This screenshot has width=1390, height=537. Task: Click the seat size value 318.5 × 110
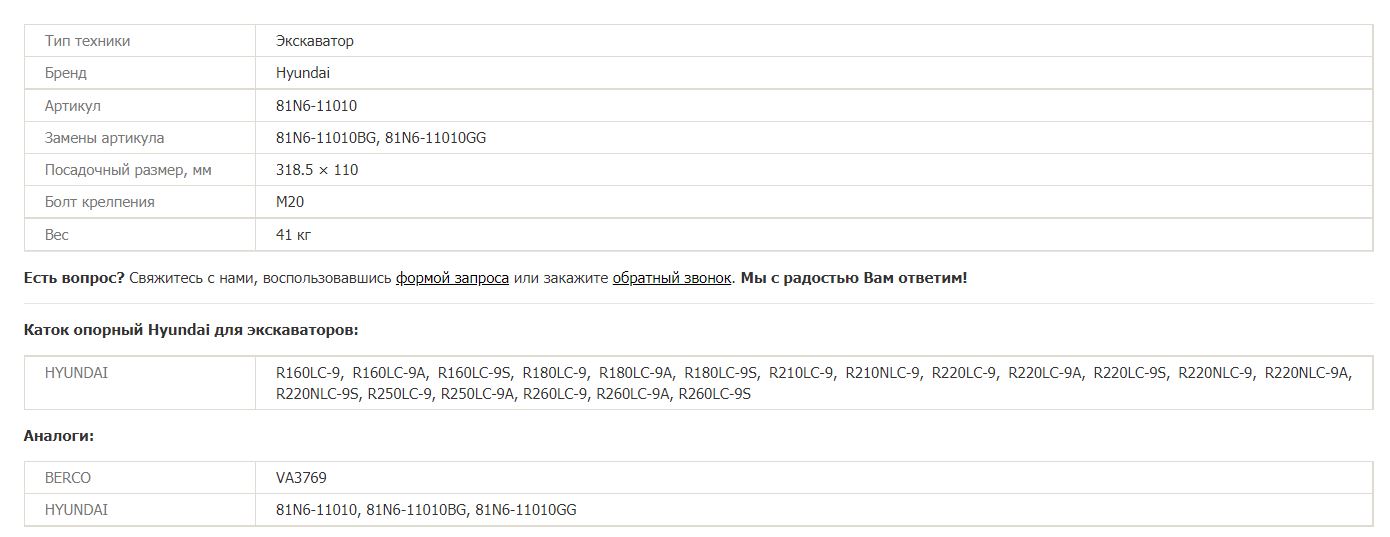click(x=317, y=170)
